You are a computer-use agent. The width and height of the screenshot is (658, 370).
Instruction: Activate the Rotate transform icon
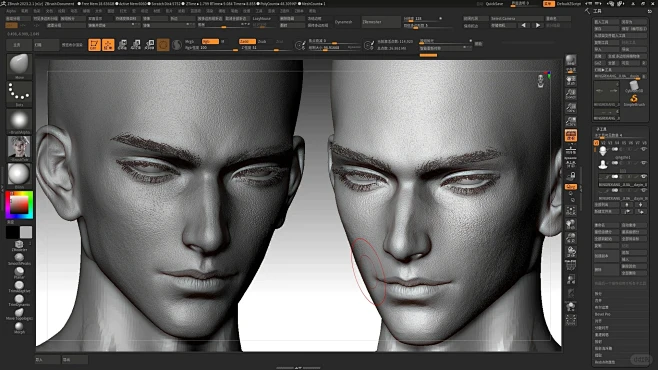(150, 45)
